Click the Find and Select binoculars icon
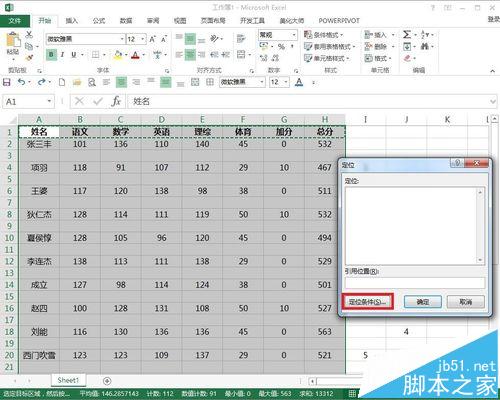 point(424,46)
